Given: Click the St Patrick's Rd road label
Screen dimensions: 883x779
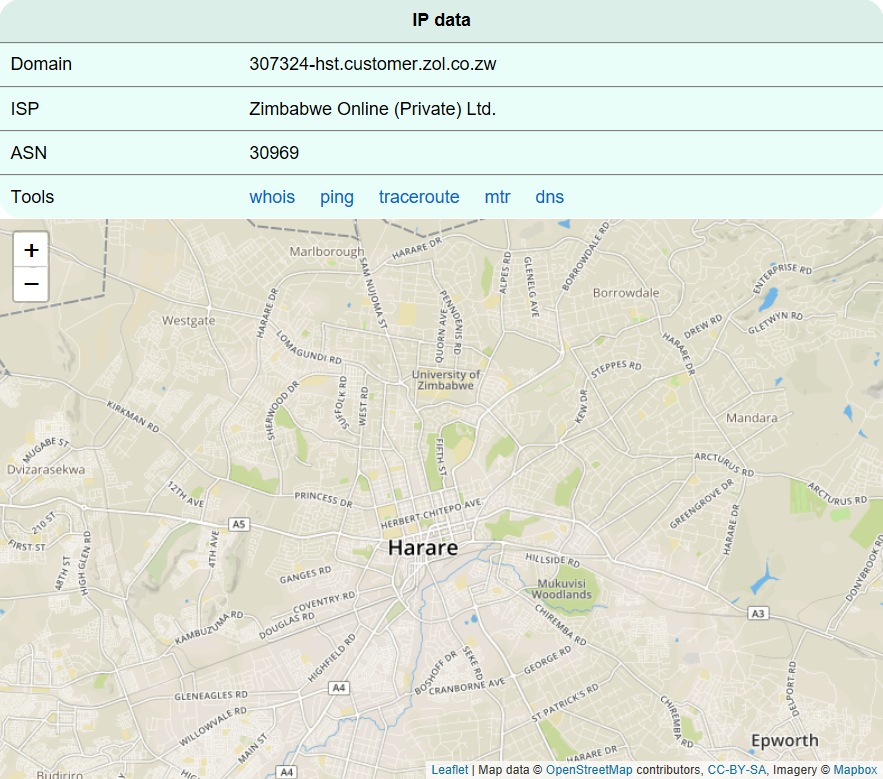Looking at the screenshot, I should click(565, 702).
